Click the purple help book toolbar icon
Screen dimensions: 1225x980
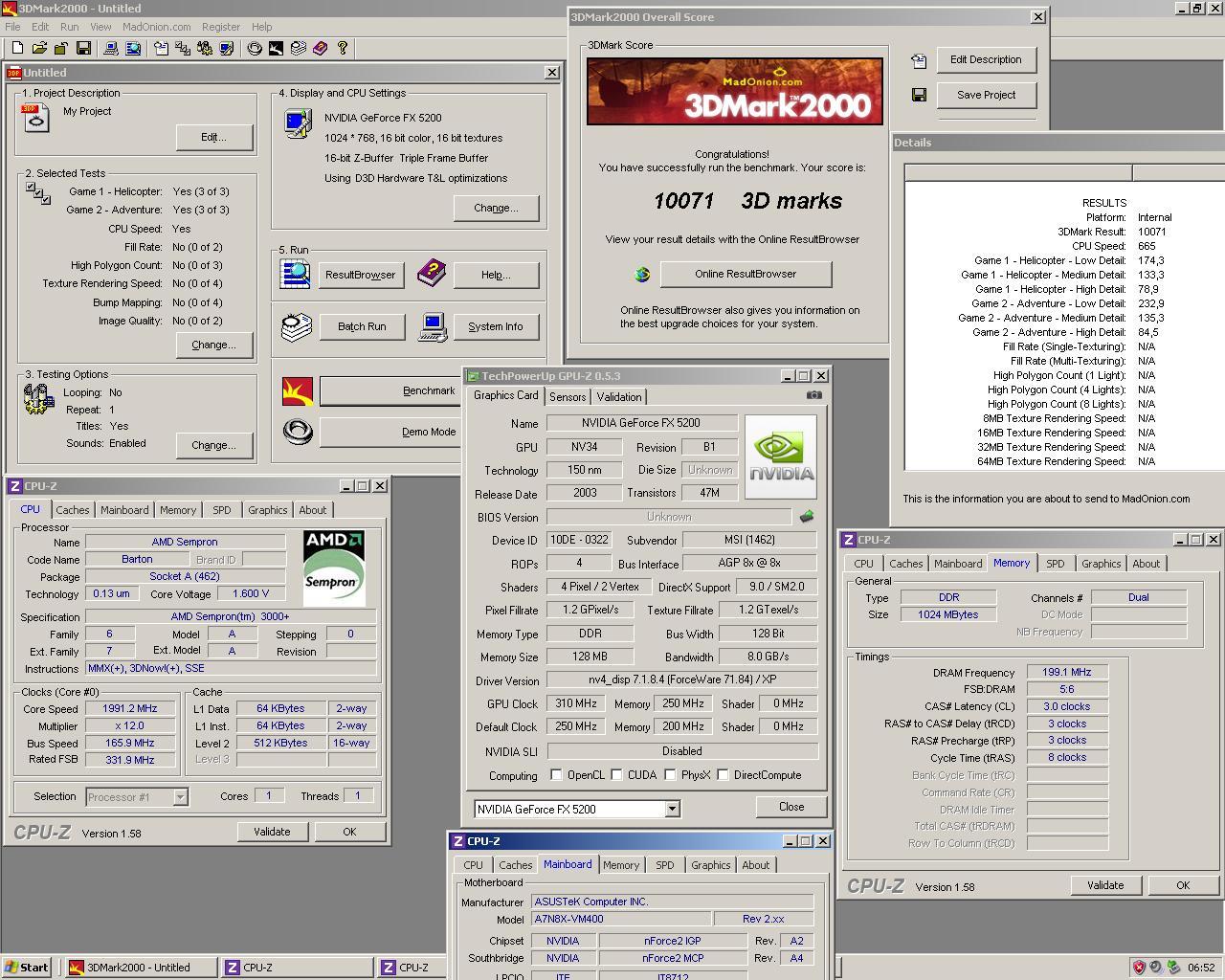coord(320,48)
